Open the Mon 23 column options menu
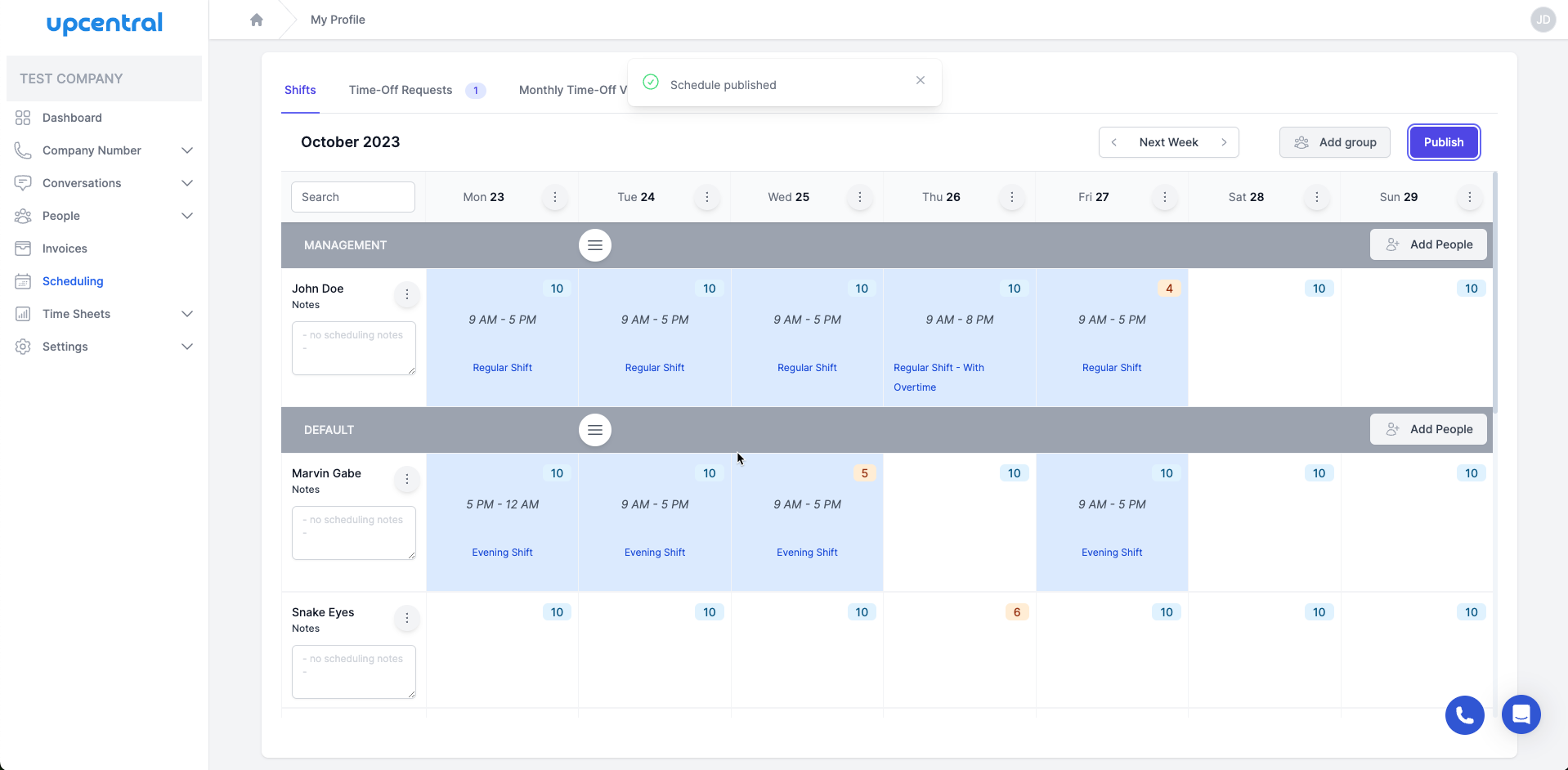The image size is (1568, 770). 555,197
